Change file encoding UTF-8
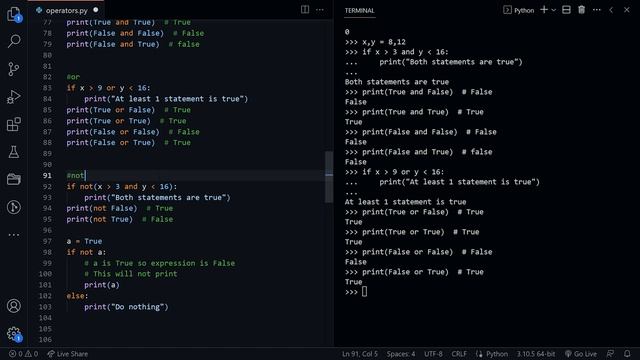Image resolution: width=640 pixels, height=360 pixels. pyautogui.click(x=433, y=354)
